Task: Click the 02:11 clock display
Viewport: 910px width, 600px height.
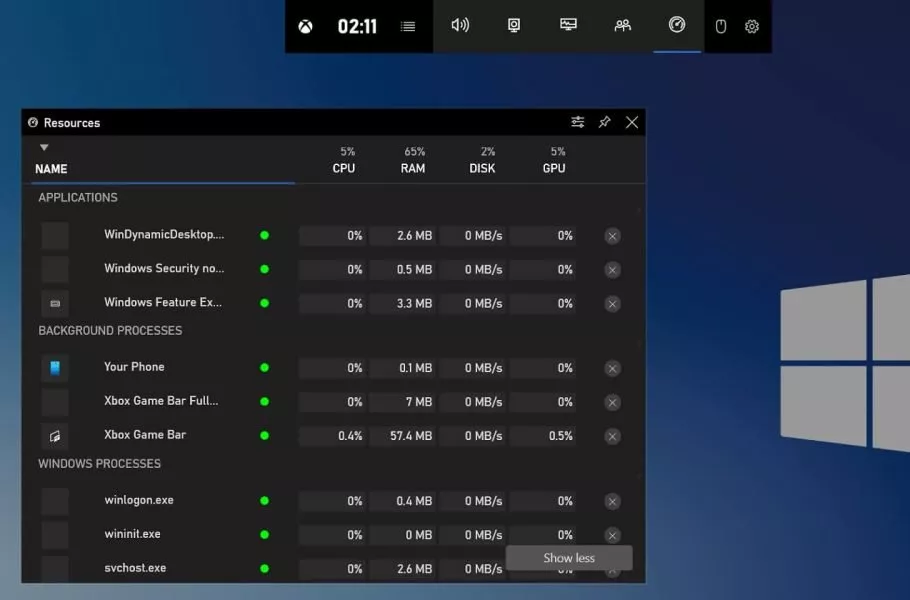Action: coord(357,27)
